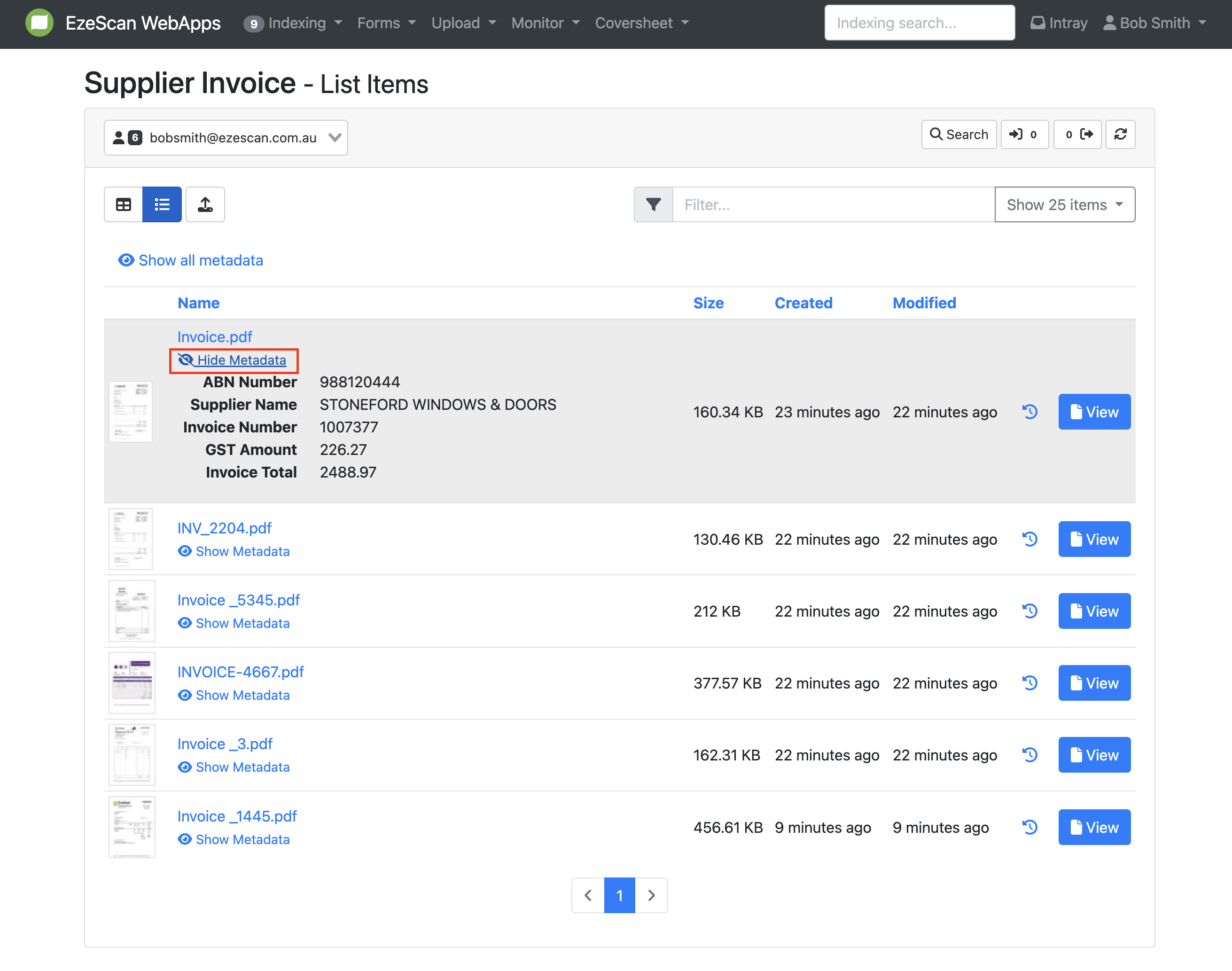
Task: View the INVOICE-4667.pdf document
Action: tap(1094, 683)
